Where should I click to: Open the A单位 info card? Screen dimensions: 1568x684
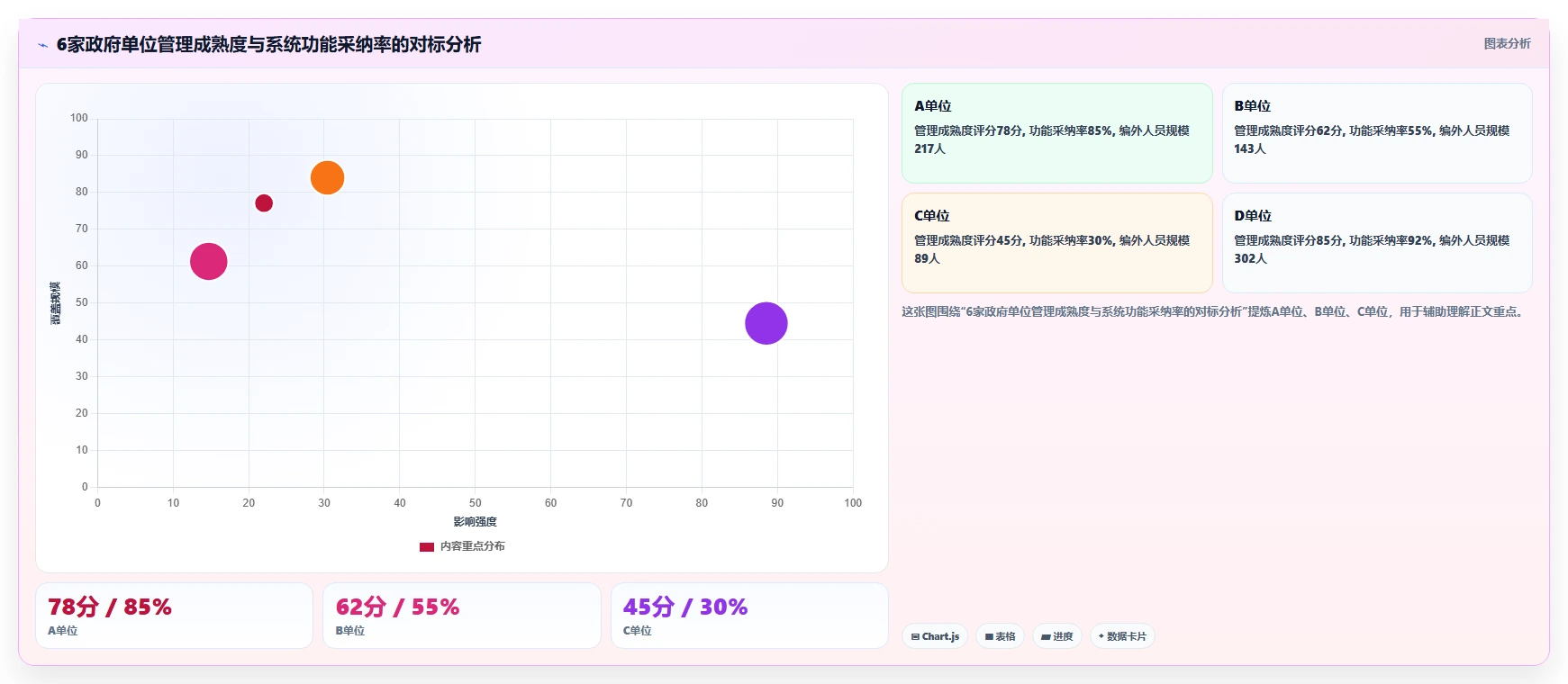pos(1056,133)
